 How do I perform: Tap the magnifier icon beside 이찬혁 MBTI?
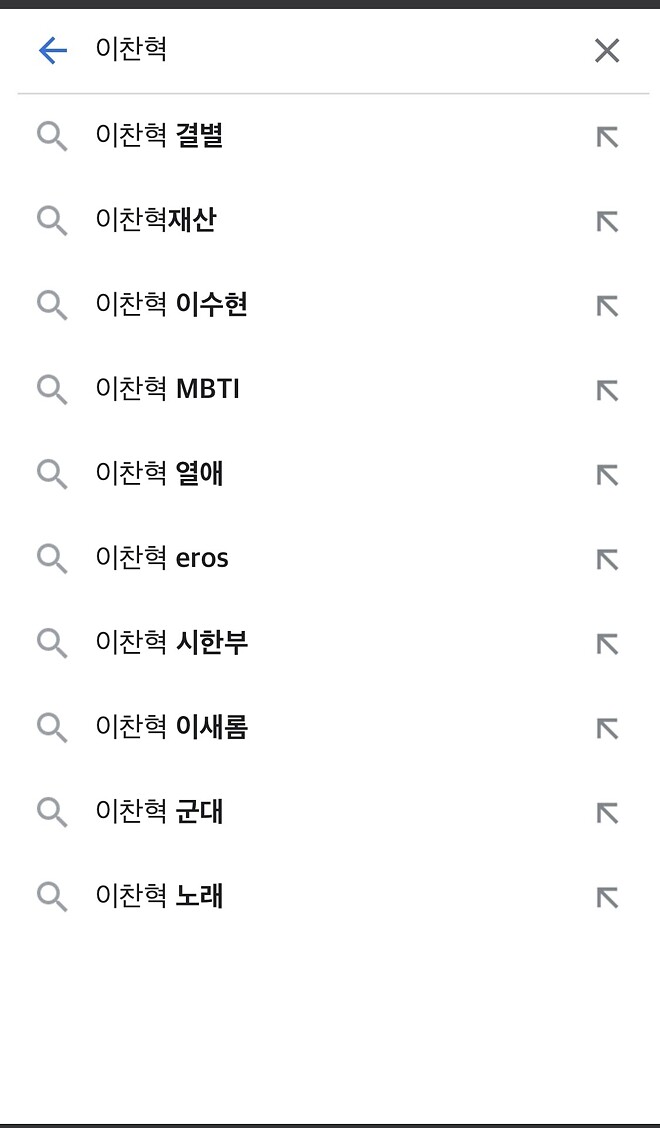click(52, 390)
